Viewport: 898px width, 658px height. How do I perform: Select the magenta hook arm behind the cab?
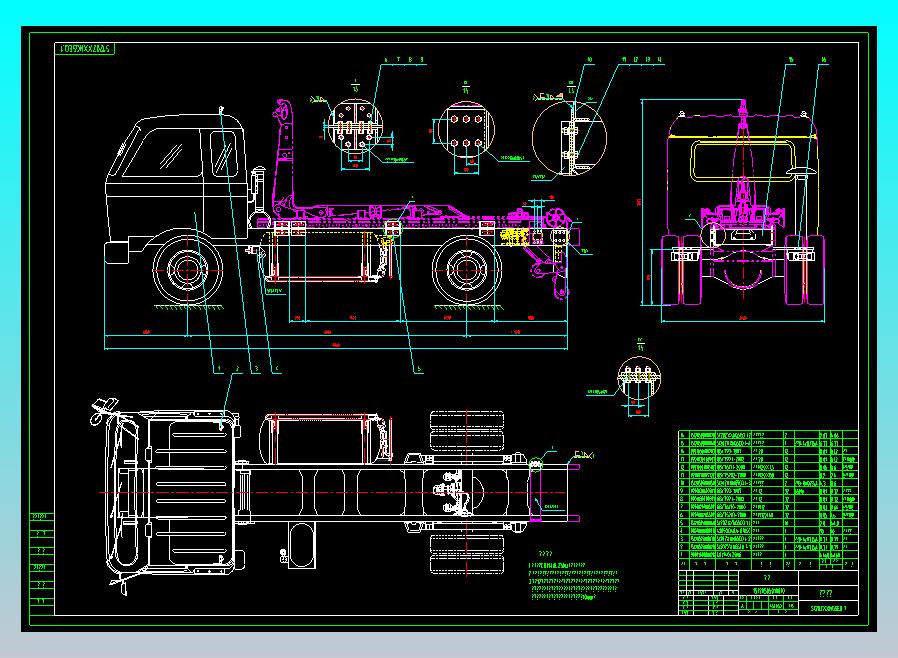[283, 160]
